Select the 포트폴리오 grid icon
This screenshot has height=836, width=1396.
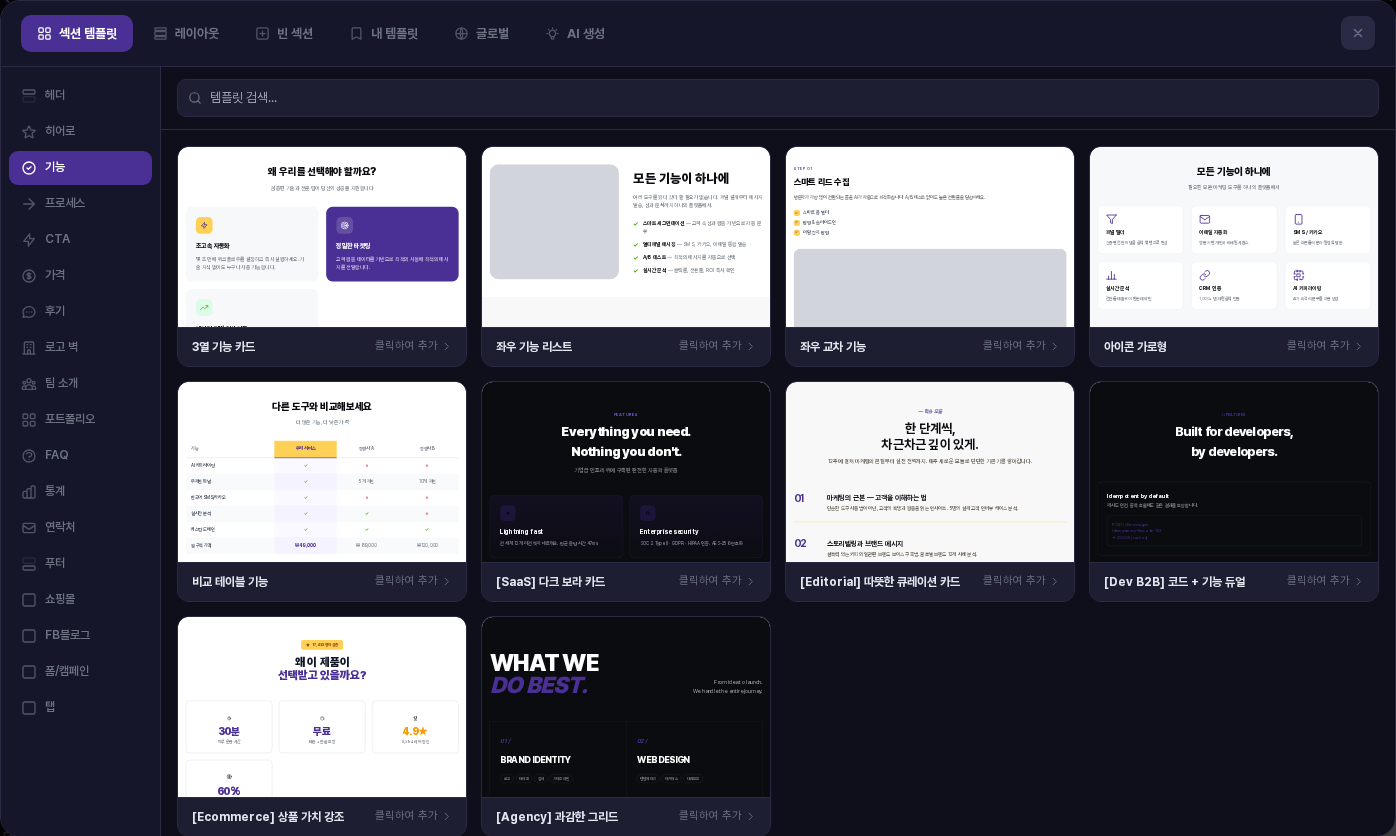(x=29, y=419)
